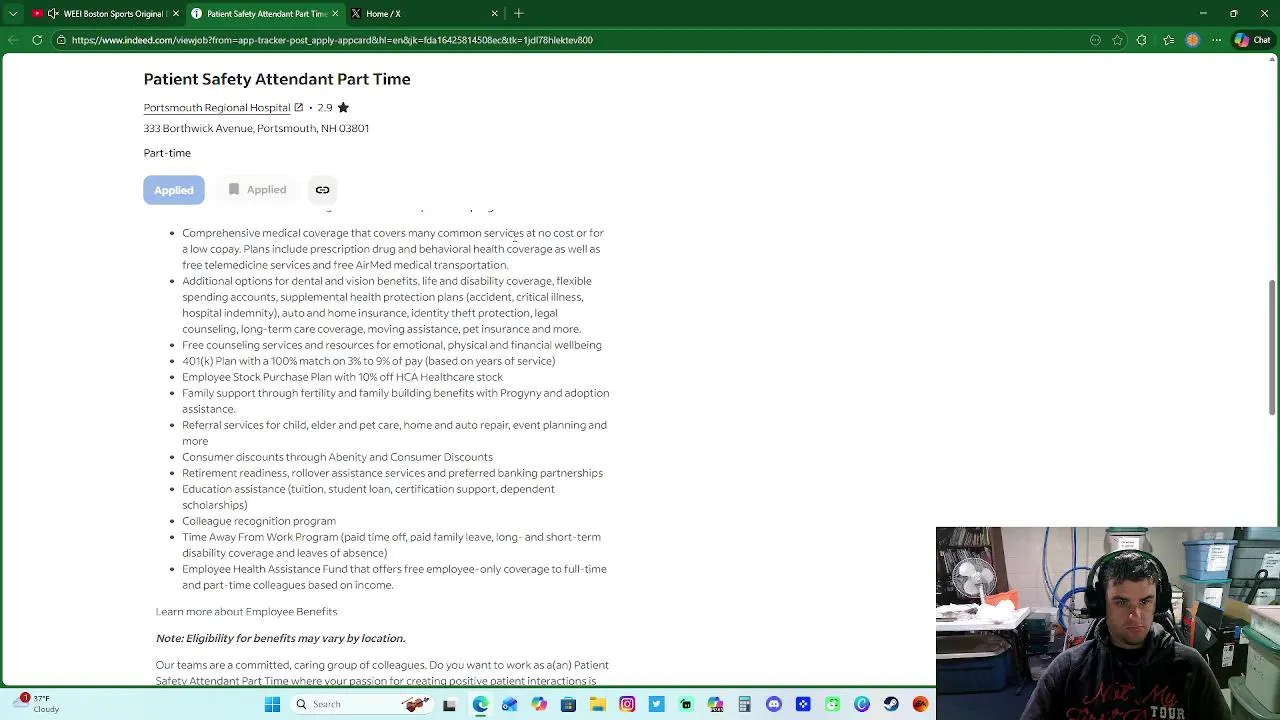Click the blue Applied button
The width and height of the screenshot is (1280, 720).
[x=174, y=190]
